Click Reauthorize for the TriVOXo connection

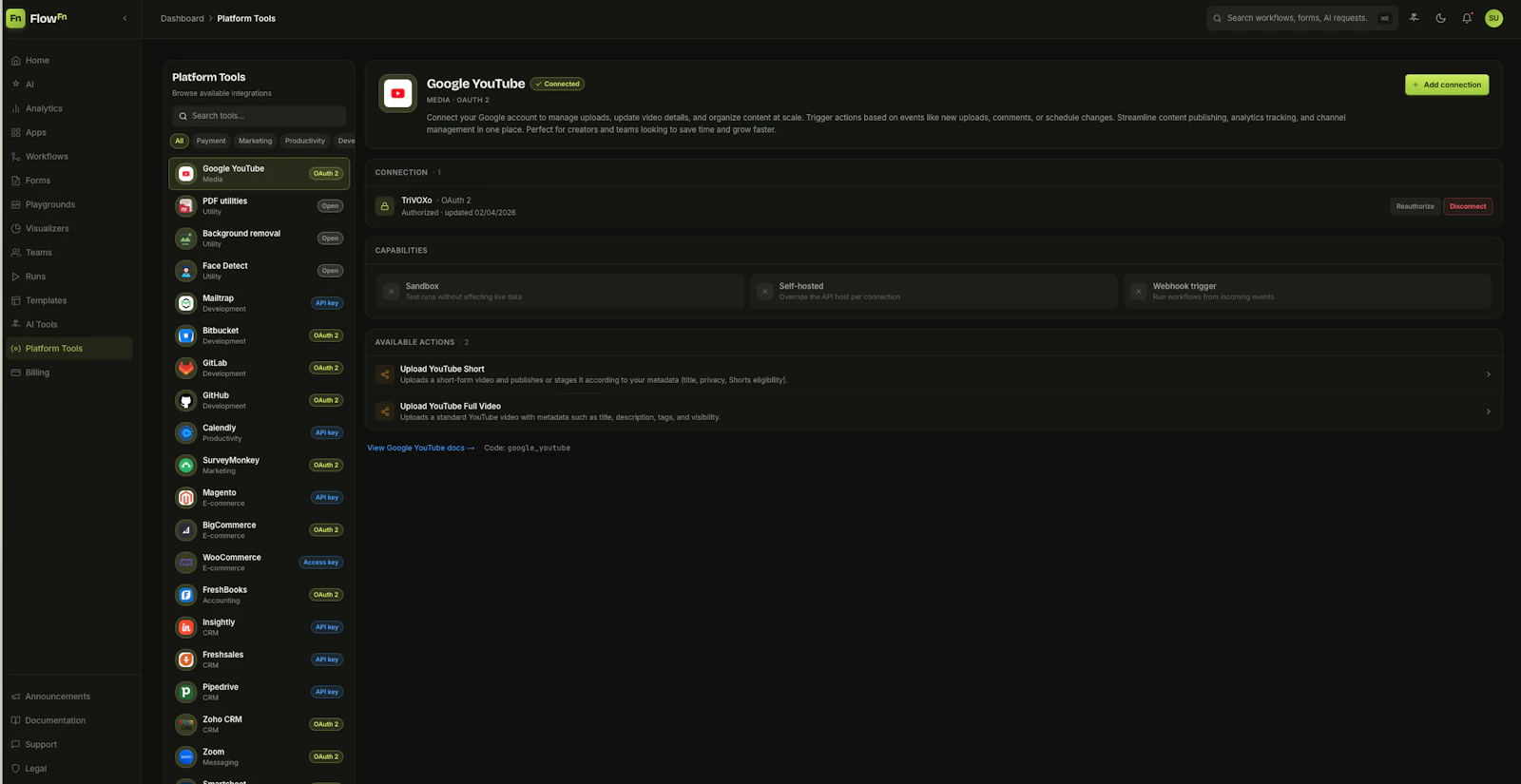point(1415,206)
